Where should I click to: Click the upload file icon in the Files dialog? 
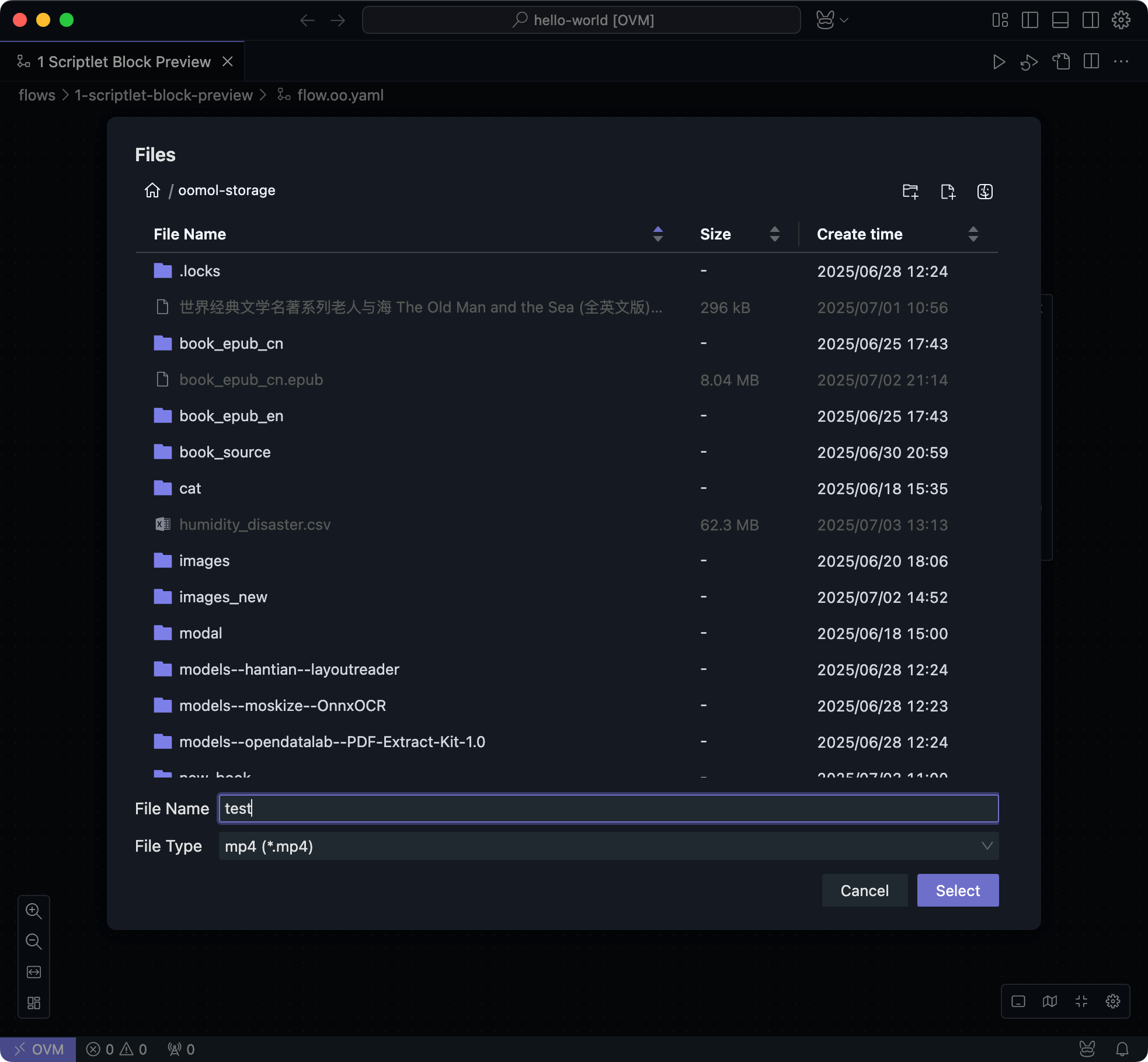click(985, 192)
